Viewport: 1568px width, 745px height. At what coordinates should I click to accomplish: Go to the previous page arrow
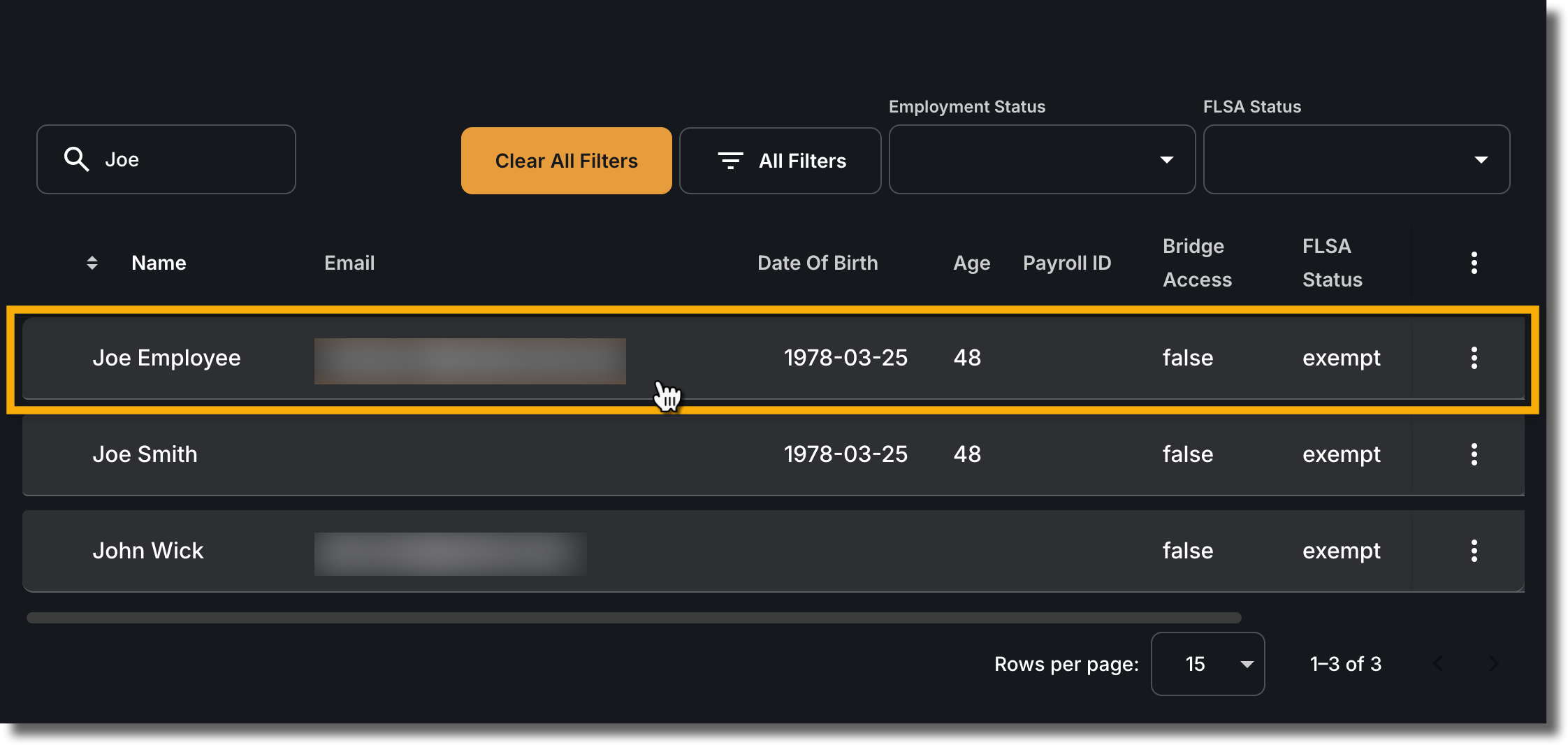[1439, 663]
